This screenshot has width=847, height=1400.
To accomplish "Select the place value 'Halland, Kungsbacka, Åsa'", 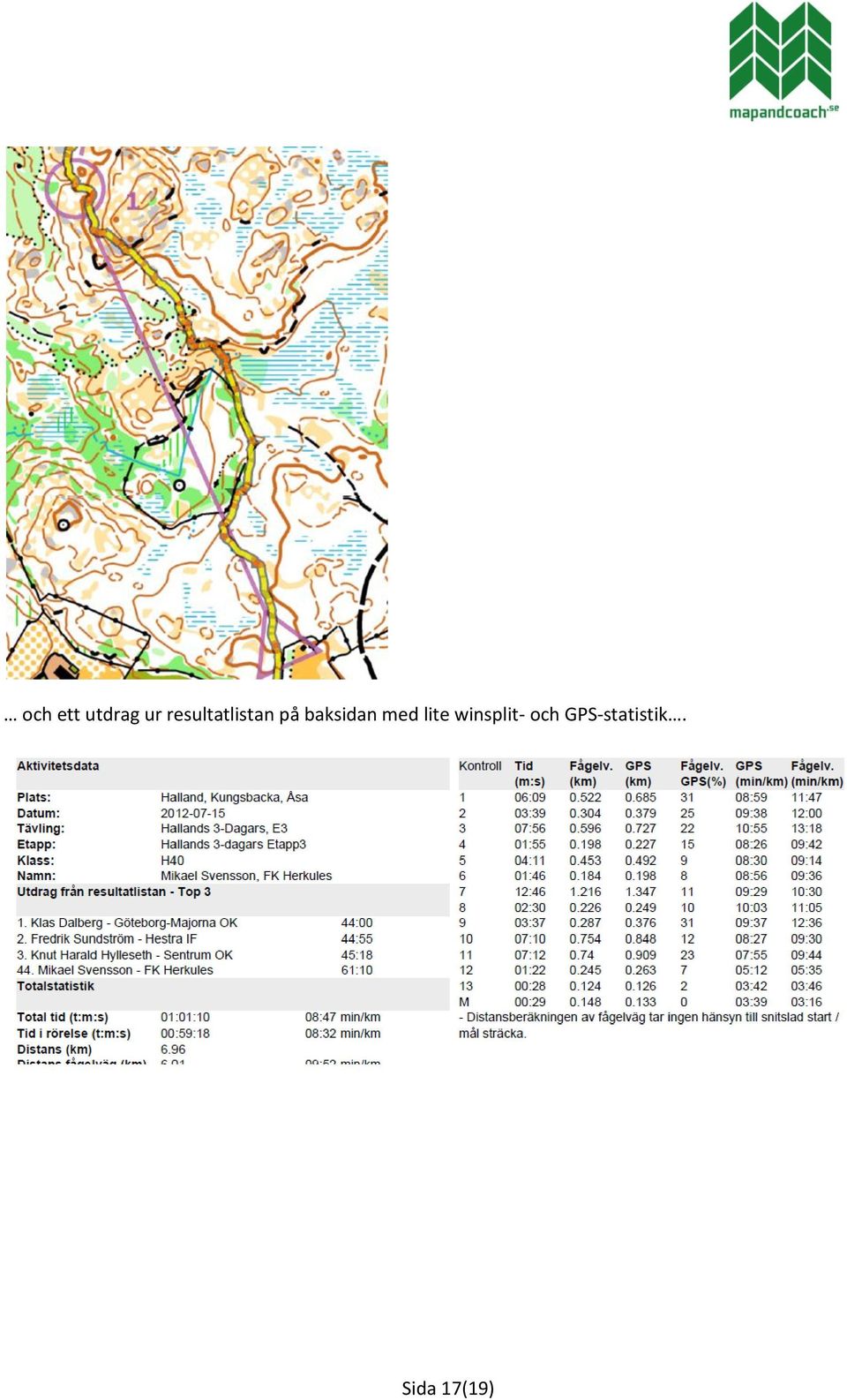I will pos(234,797).
